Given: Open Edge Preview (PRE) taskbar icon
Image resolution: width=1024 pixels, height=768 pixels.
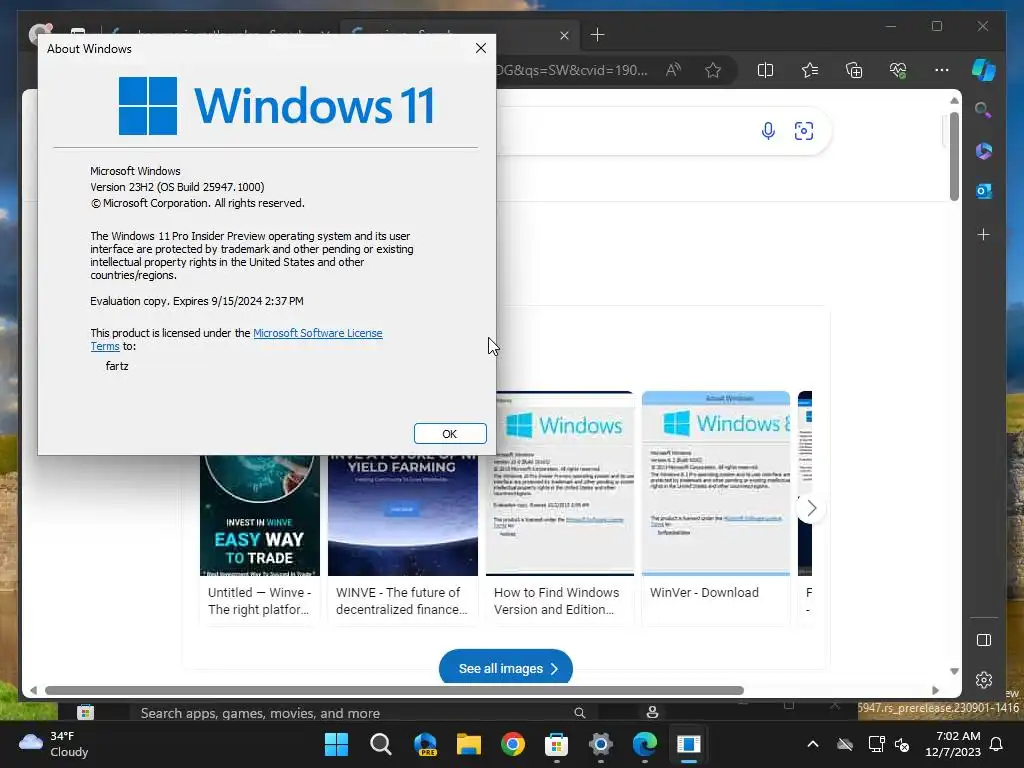Looking at the screenshot, I should point(425,744).
